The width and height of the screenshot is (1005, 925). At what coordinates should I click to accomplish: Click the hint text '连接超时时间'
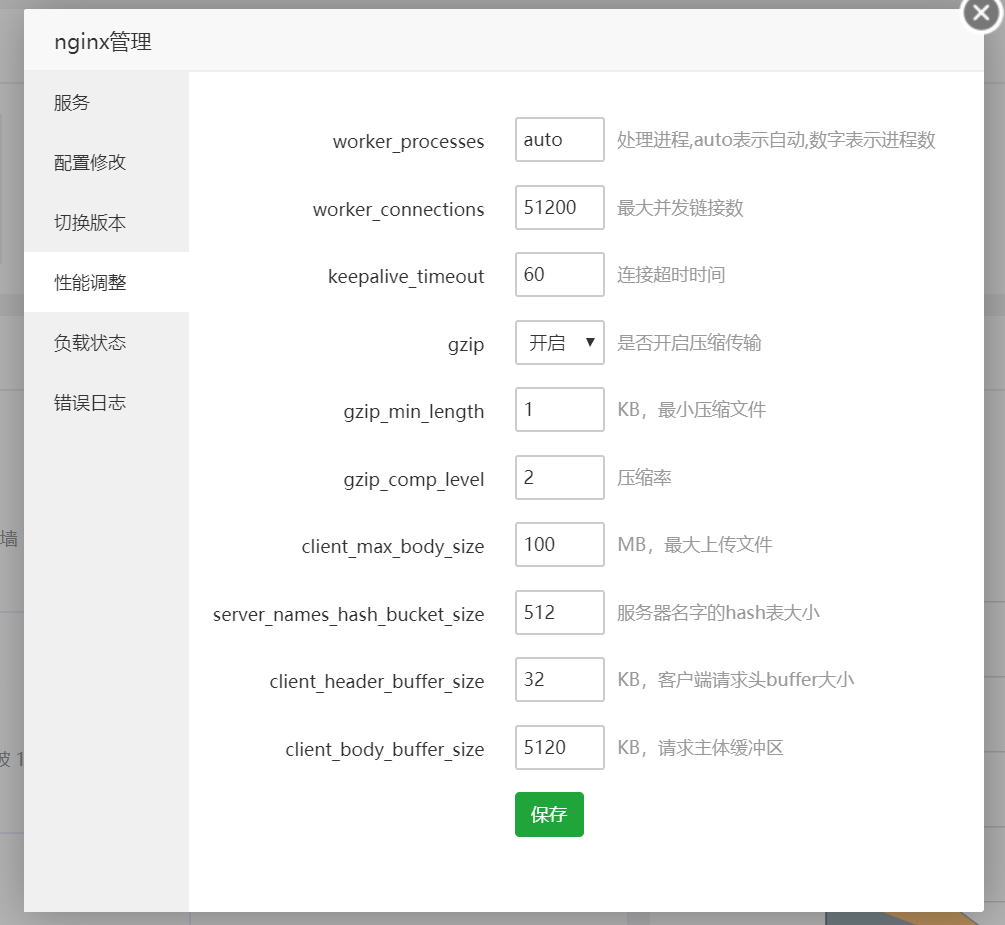coord(671,275)
